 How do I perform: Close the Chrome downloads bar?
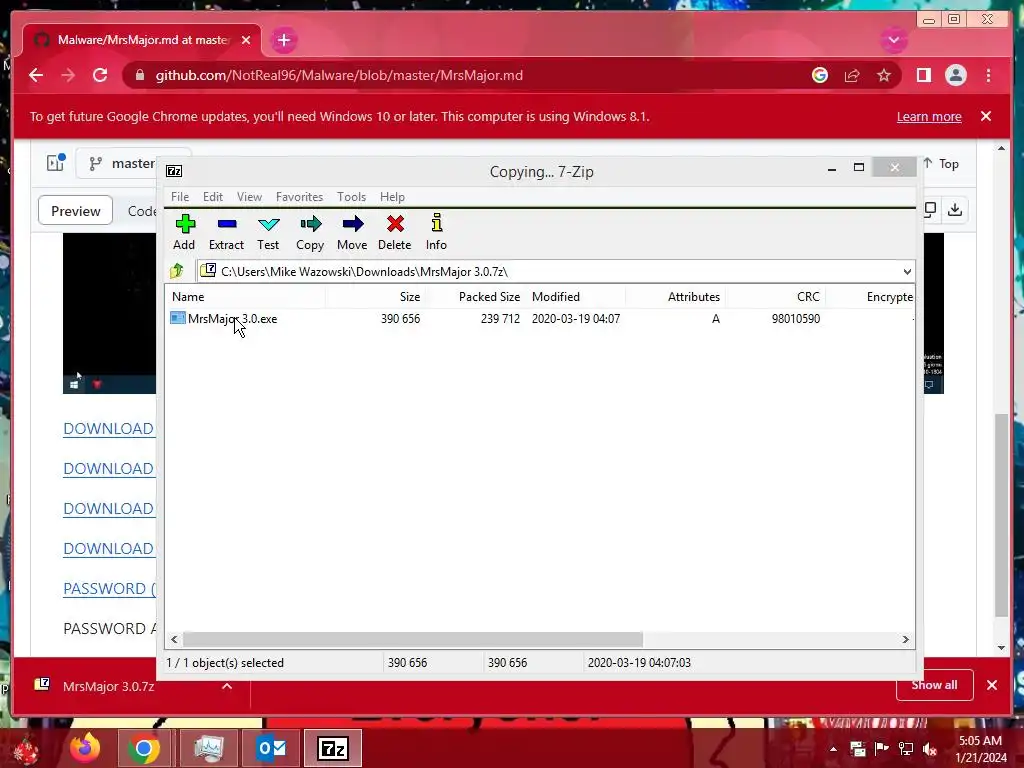point(992,685)
